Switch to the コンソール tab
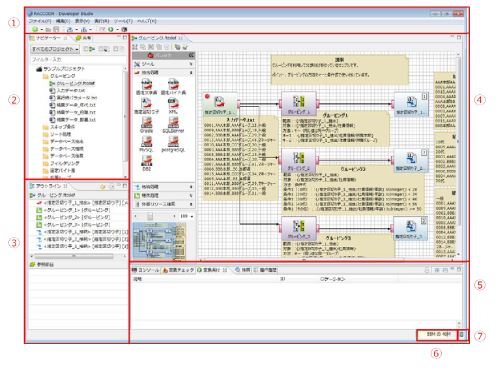 click(145, 270)
